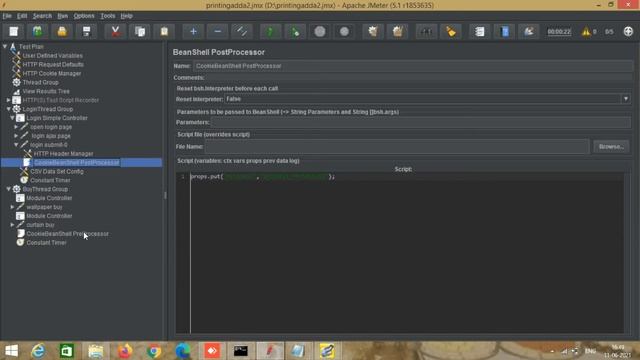
Task: Open the Options menu
Action: coord(84,16)
